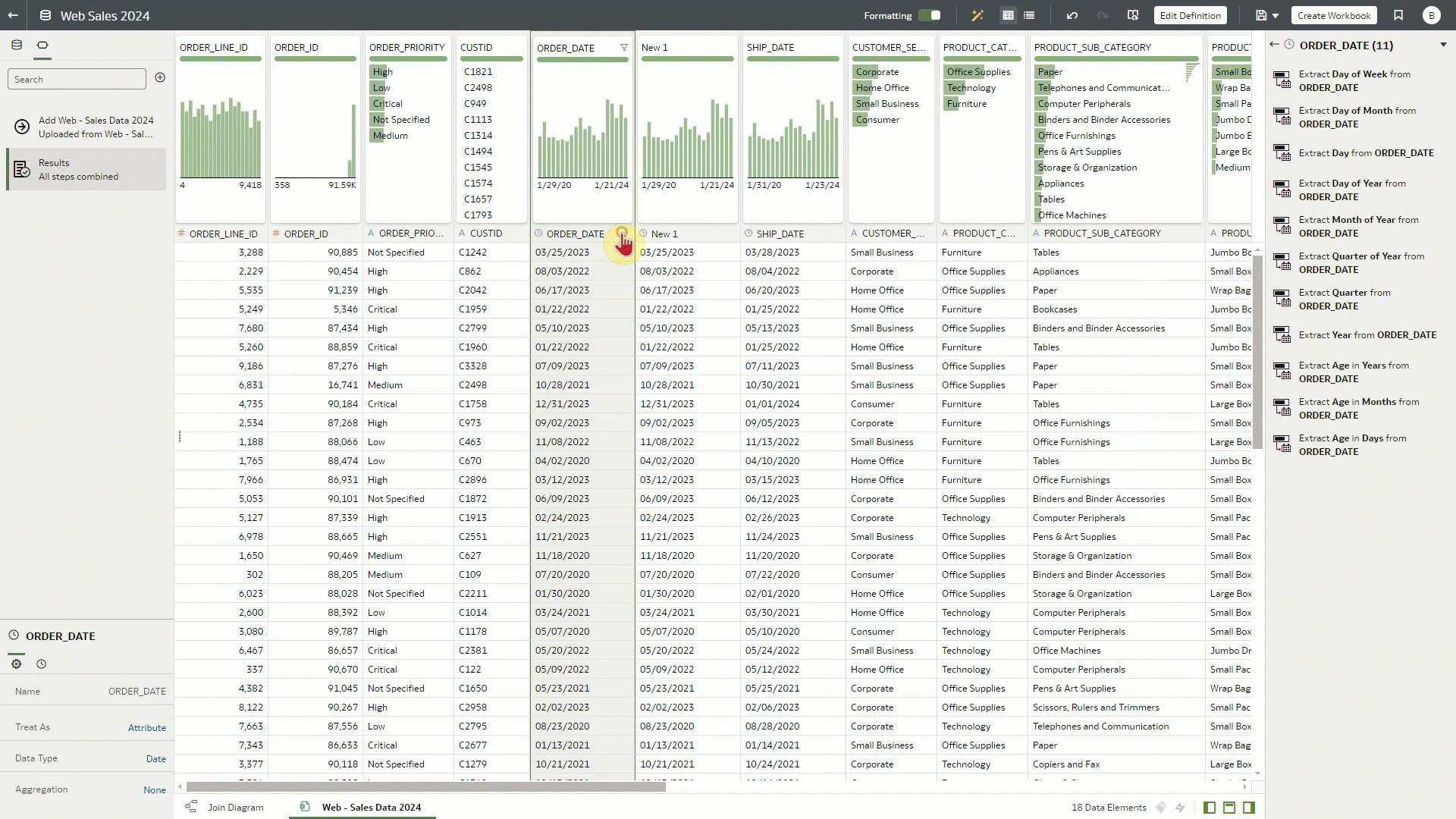This screenshot has height=819, width=1456.
Task: Toggle the right panel visibility button
Action: [x=1249, y=808]
